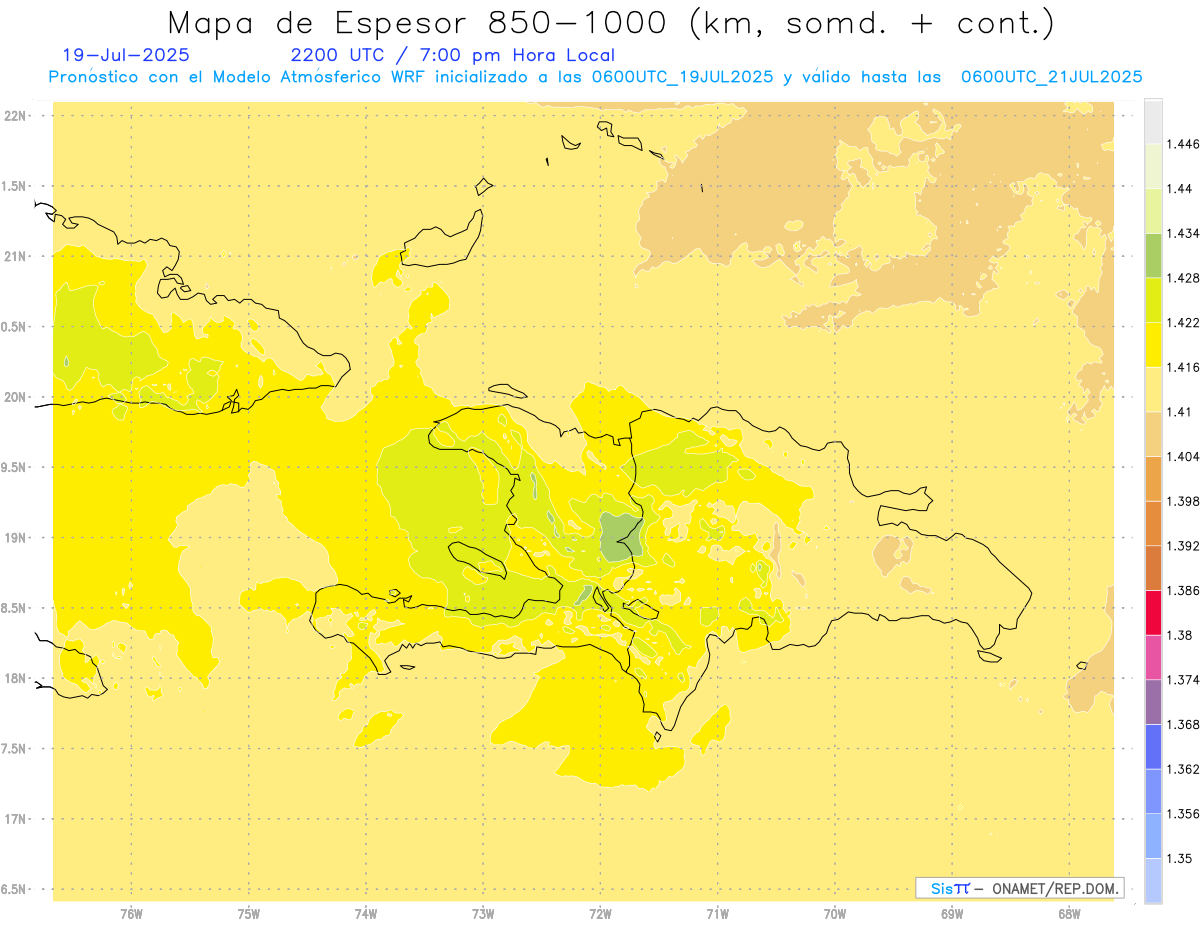Click the '68W' longitude label

click(x=1069, y=913)
